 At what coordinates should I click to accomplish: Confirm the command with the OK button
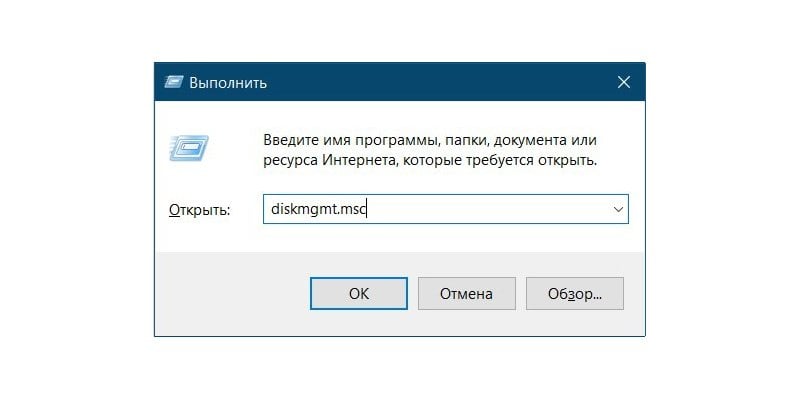click(x=359, y=293)
